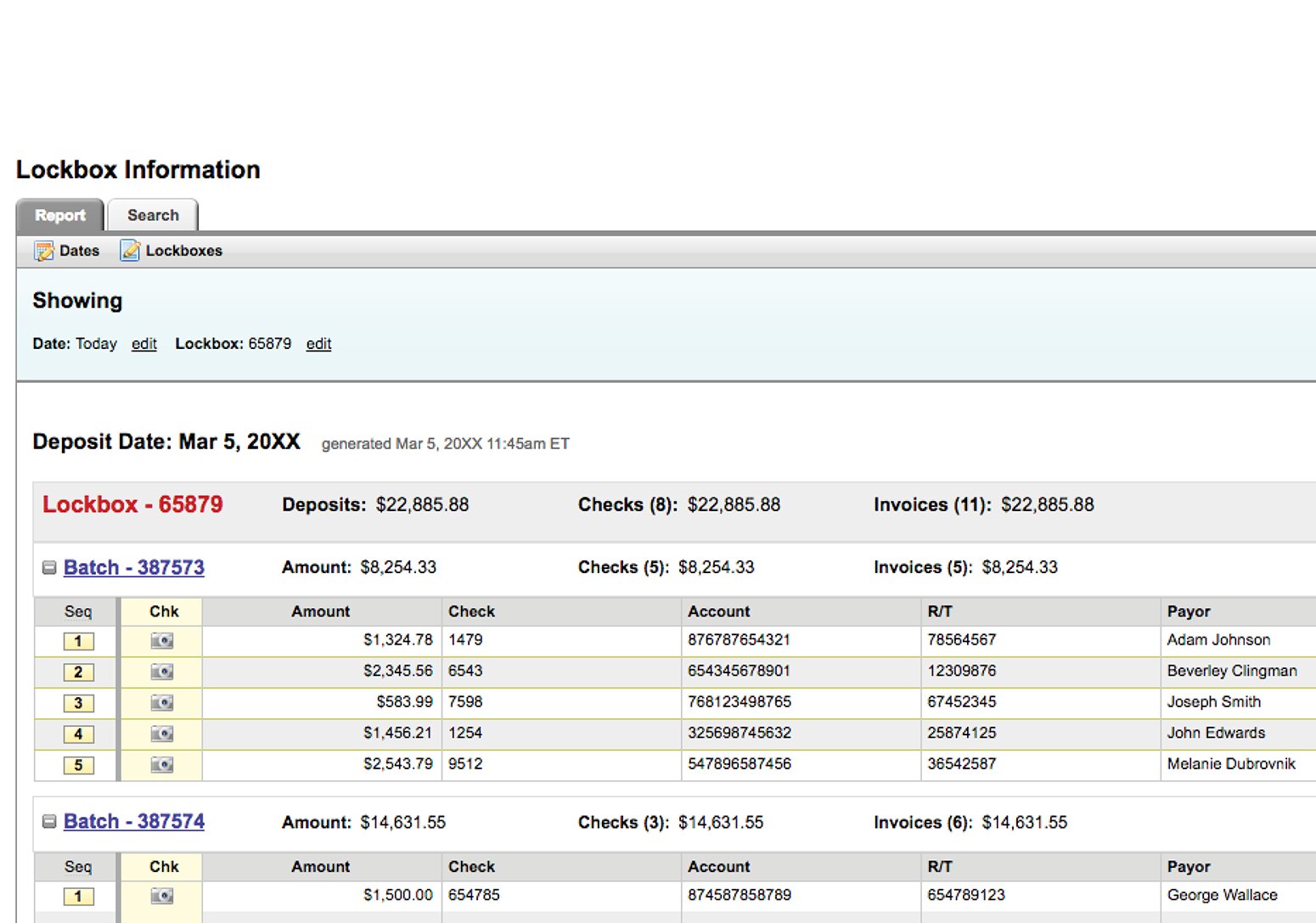Open camera icon for George Wallace's $1,500.00 check
The image size is (1316, 923).
[x=160, y=896]
